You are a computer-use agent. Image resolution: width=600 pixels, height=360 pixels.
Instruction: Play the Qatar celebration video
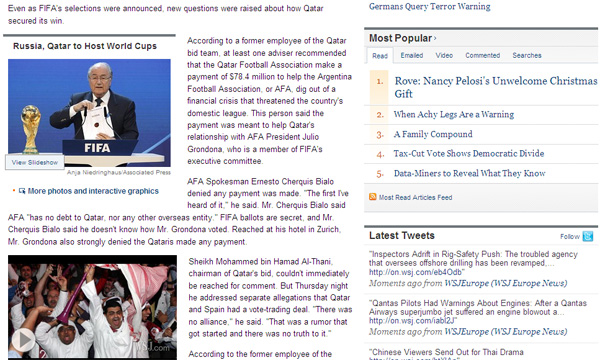[x=22, y=339]
